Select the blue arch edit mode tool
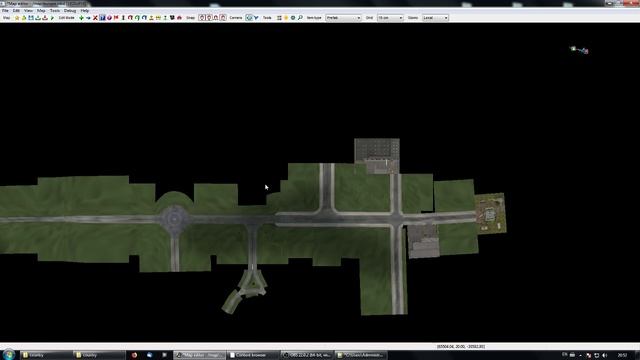Screen dimensions: 640x360 pyautogui.click(x=144, y=18)
